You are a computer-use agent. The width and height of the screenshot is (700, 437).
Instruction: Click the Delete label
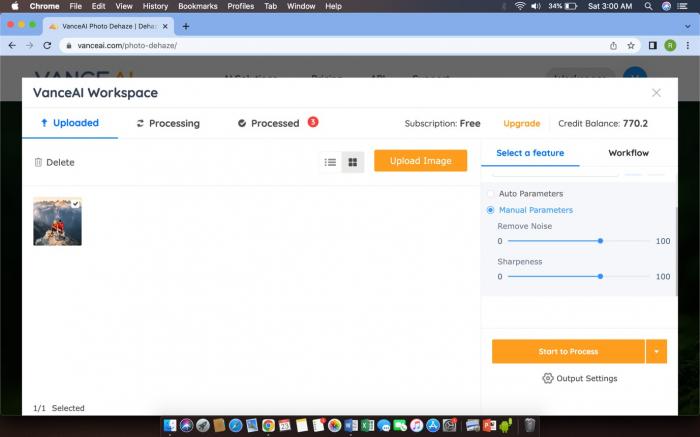60,162
